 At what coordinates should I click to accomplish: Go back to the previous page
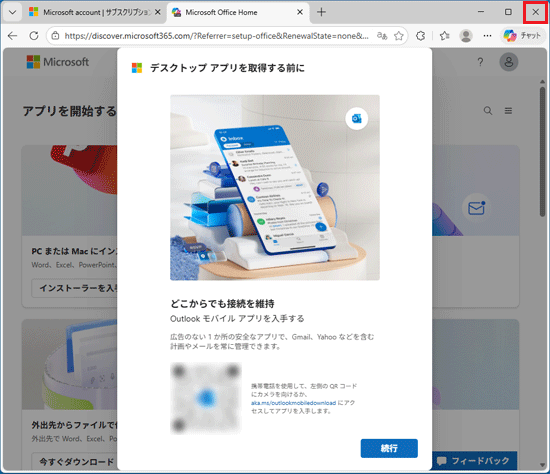pos(13,35)
